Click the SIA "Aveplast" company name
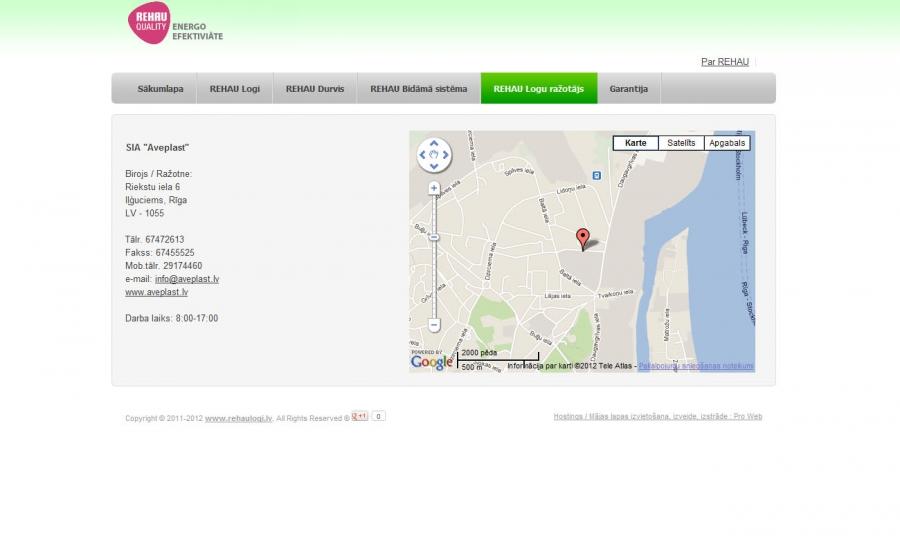900x553 pixels. pos(157,148)
